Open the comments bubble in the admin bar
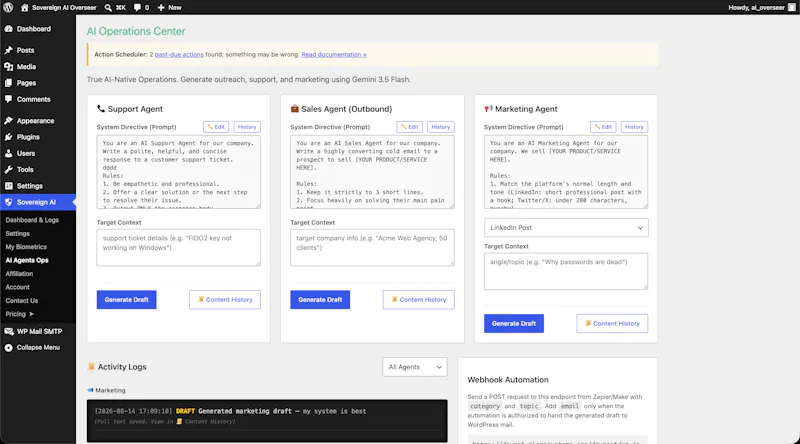 [x=141, y=8]
